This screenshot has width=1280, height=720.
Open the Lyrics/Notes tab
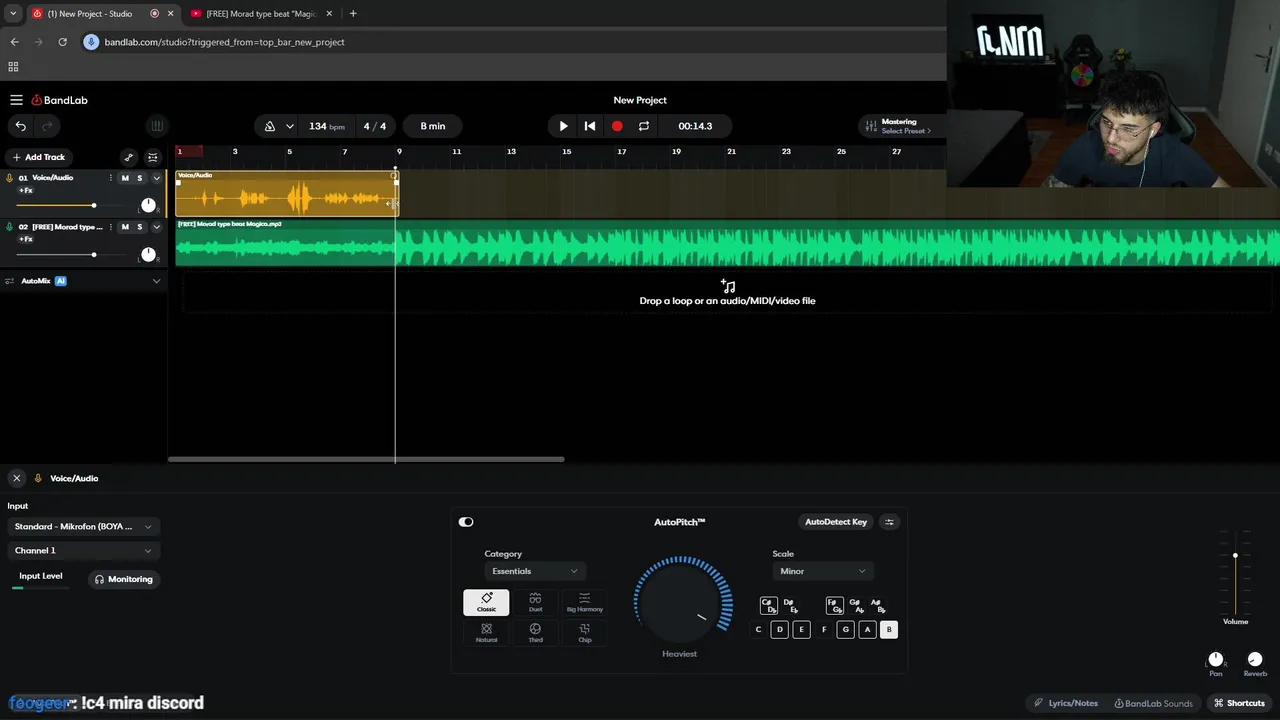tap(1066, 703)
